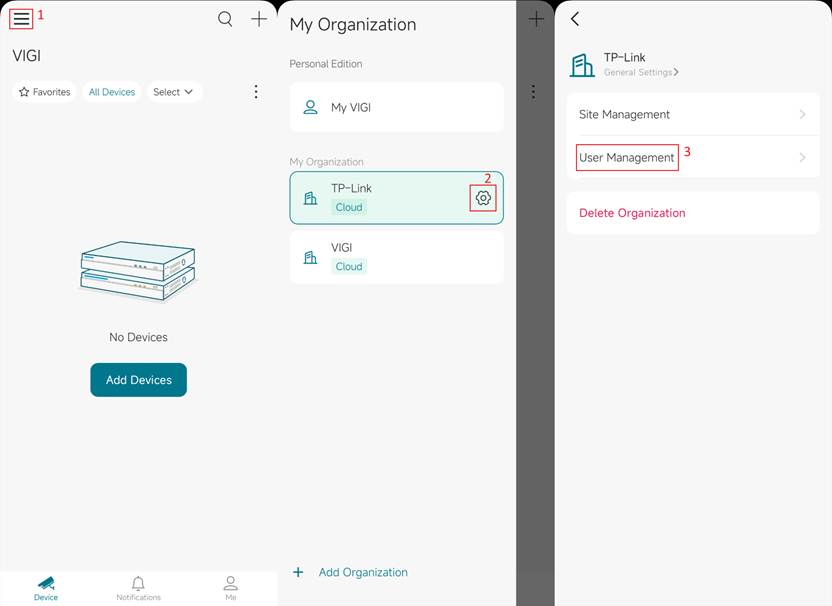Open TP-Link organization settings gear
832x606 pixels.
(x=483, y=198)
